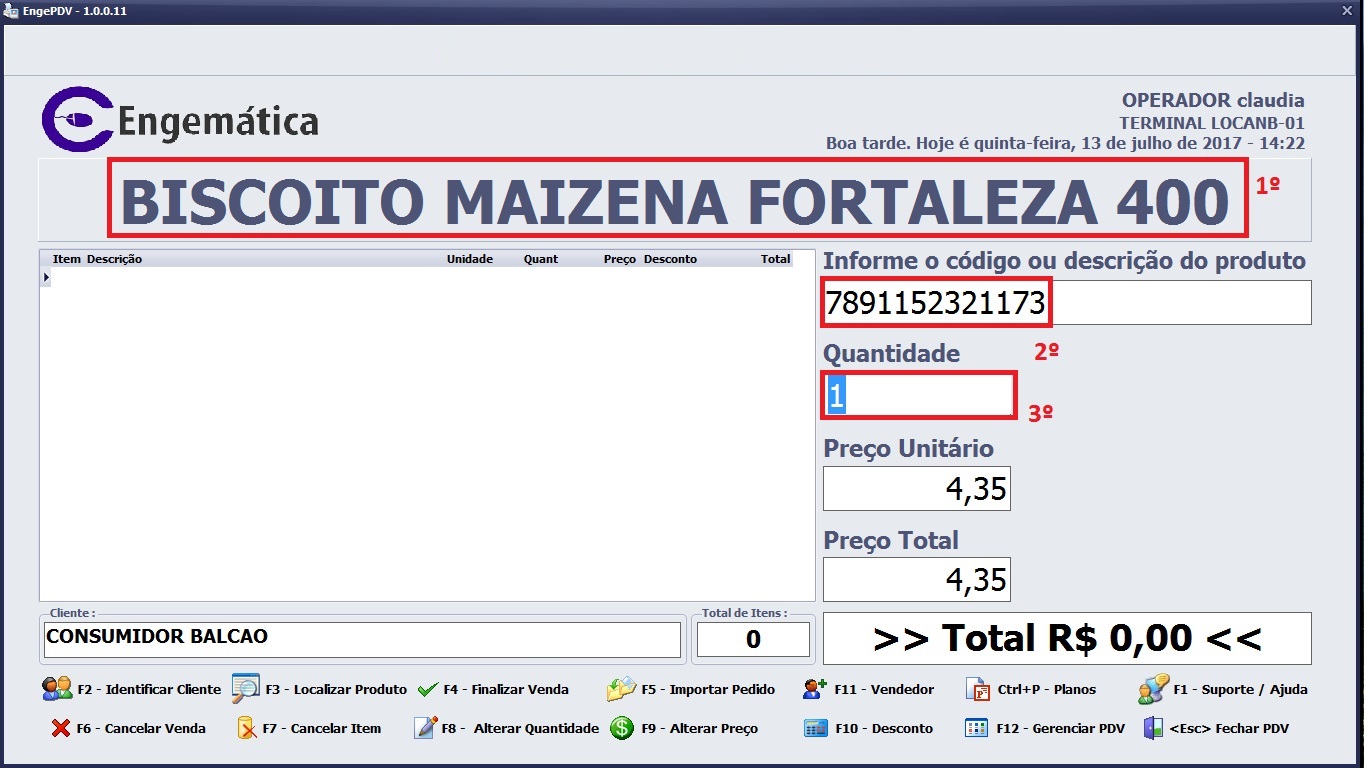This screenshot has height=768, width=1364.
Task: Click the red X Cancelar Venda icon
Action: point(61,728)
